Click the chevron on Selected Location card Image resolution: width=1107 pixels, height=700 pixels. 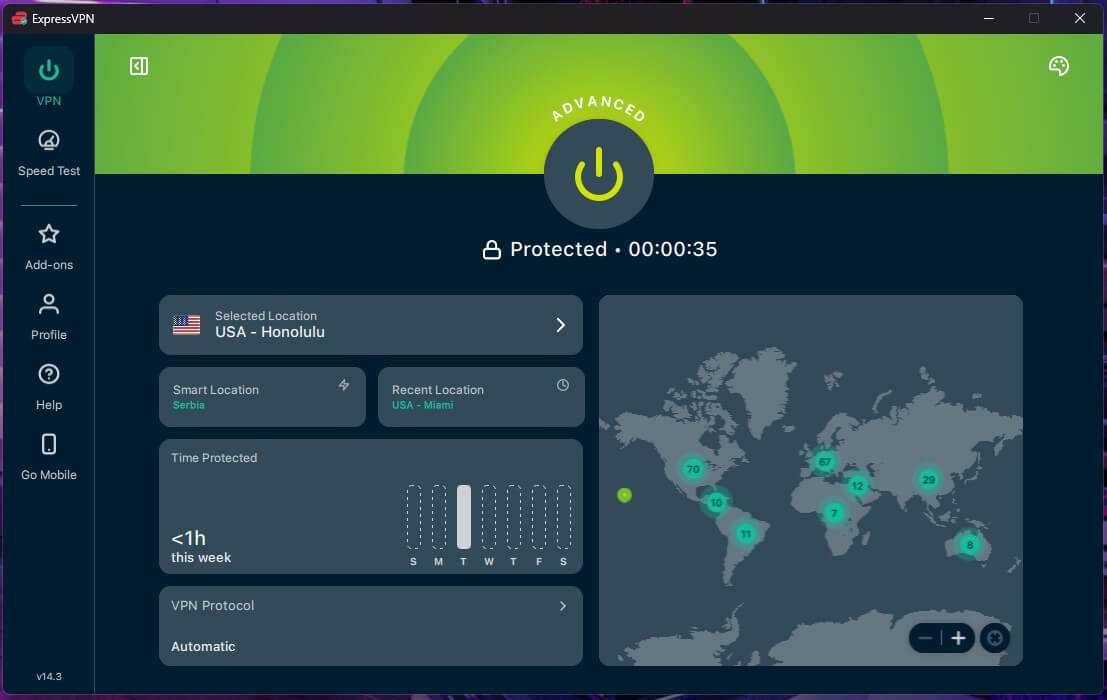pos(561,325)
